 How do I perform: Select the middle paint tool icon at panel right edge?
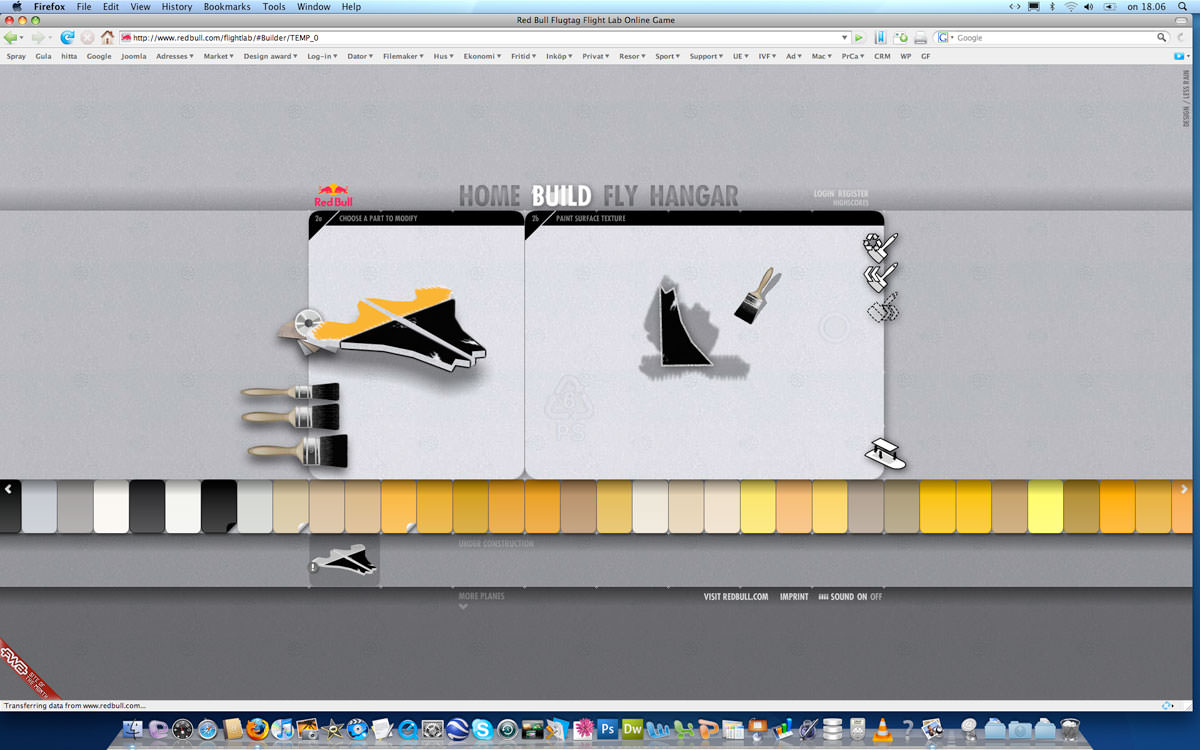pyautogui.click(x=881, y=276)
